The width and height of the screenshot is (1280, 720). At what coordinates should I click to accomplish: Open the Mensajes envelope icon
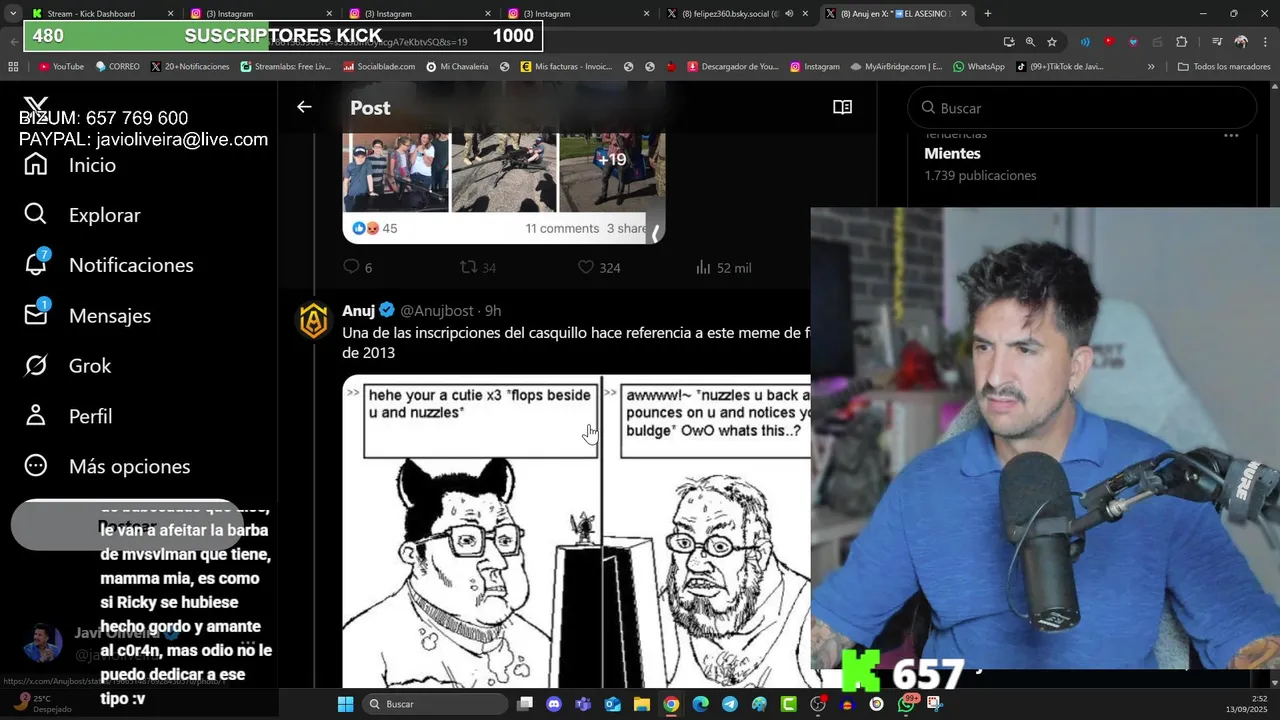(x=36, y=314)
